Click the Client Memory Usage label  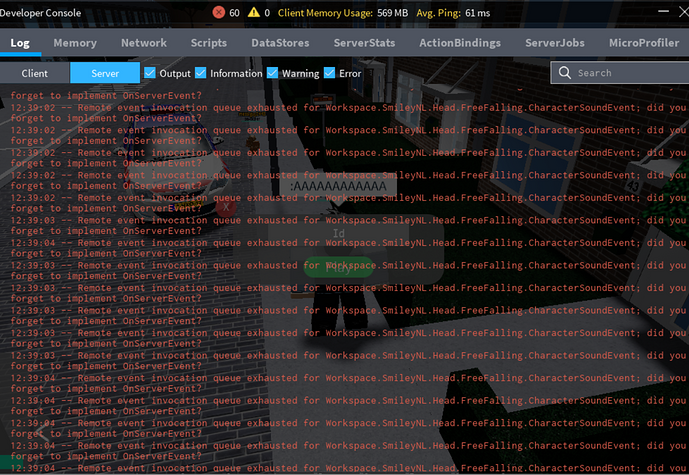point(325,13)
